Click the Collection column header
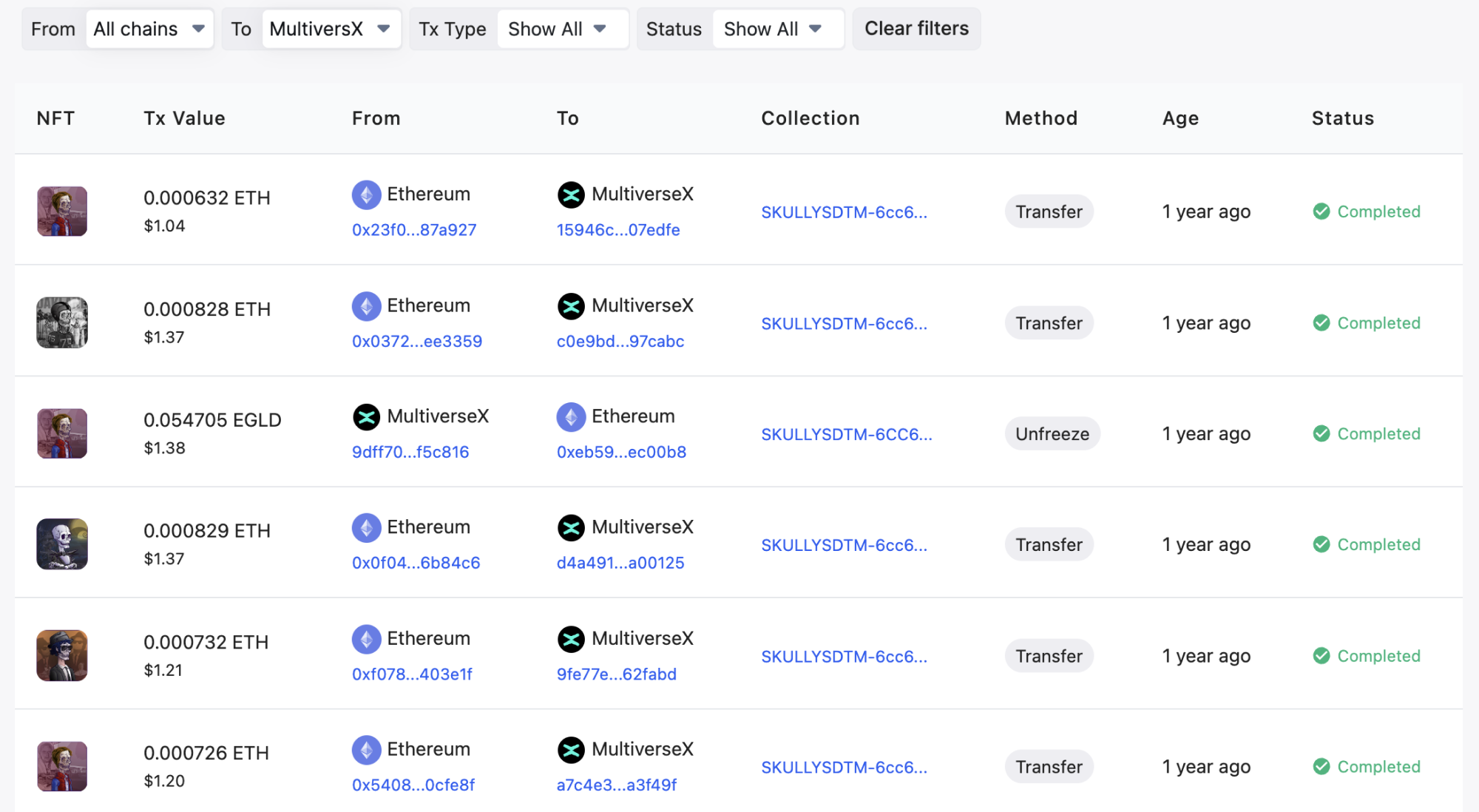The height and width of the screenshot is (812, 1479). (x=810, y=118)
